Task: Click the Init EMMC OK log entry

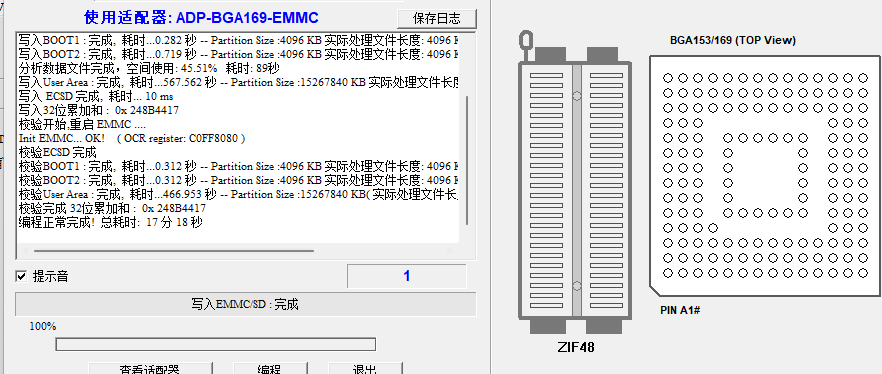Action: pos(132,138)
